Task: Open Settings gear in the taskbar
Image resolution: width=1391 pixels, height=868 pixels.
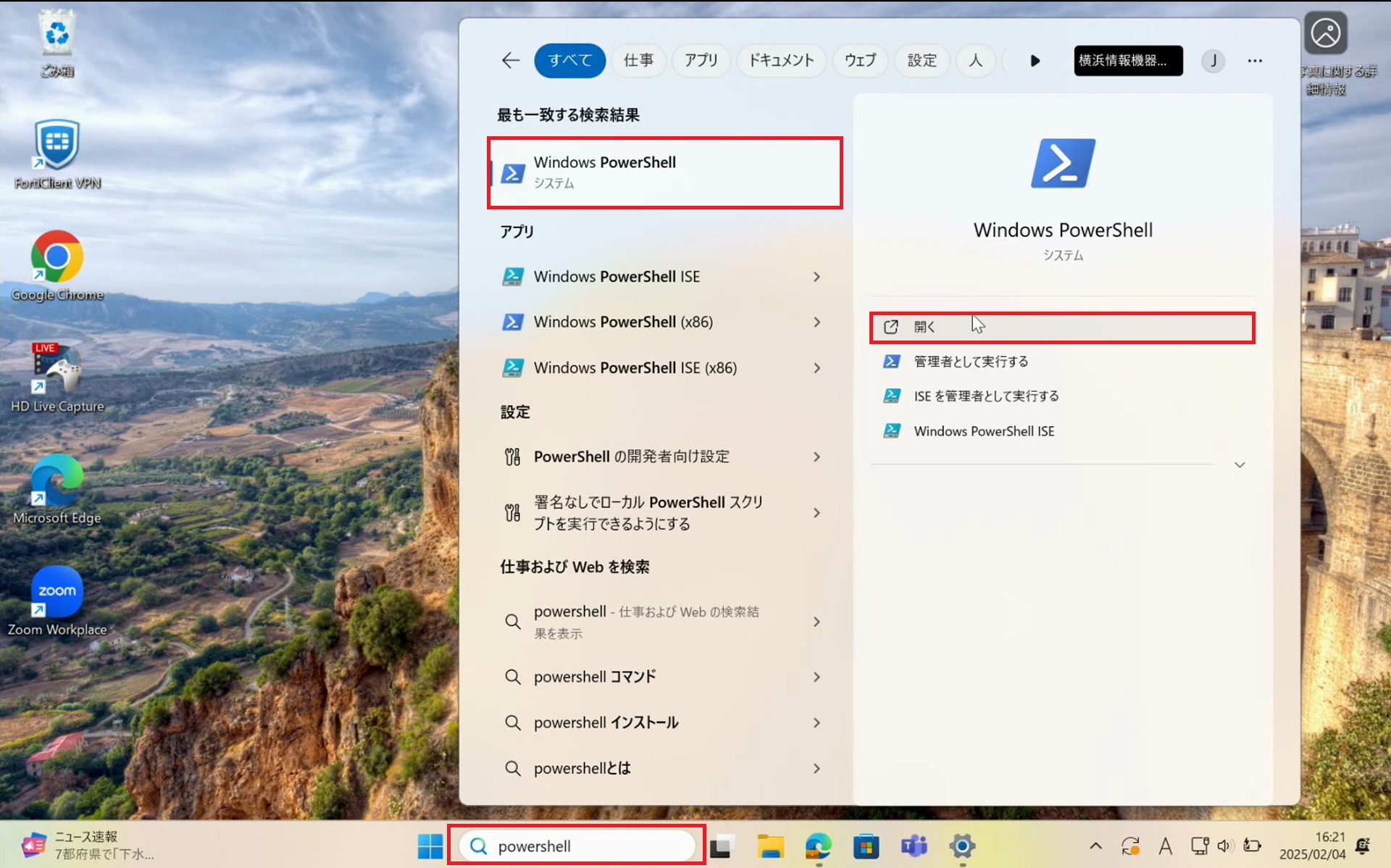Action: pos(962,846)
